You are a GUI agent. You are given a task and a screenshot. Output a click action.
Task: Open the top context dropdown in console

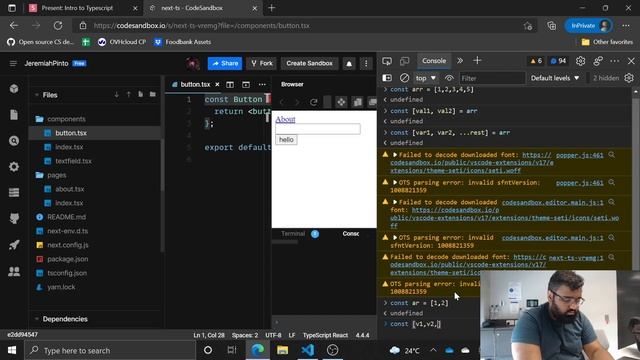pyautogui.click(x=425, y=78)
